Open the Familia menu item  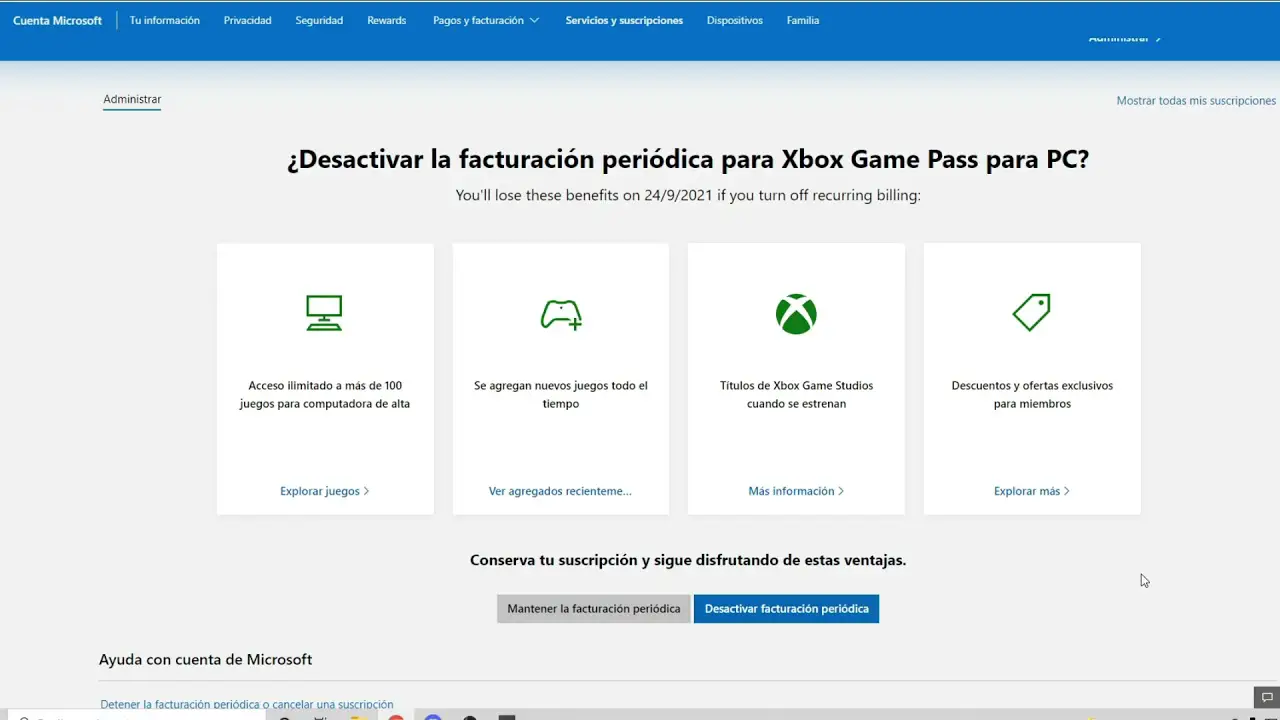click(803, 20)
